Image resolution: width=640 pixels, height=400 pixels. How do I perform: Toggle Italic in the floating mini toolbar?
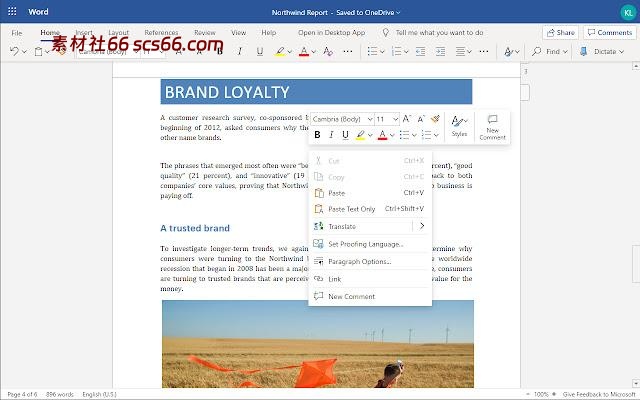(331, 135)
